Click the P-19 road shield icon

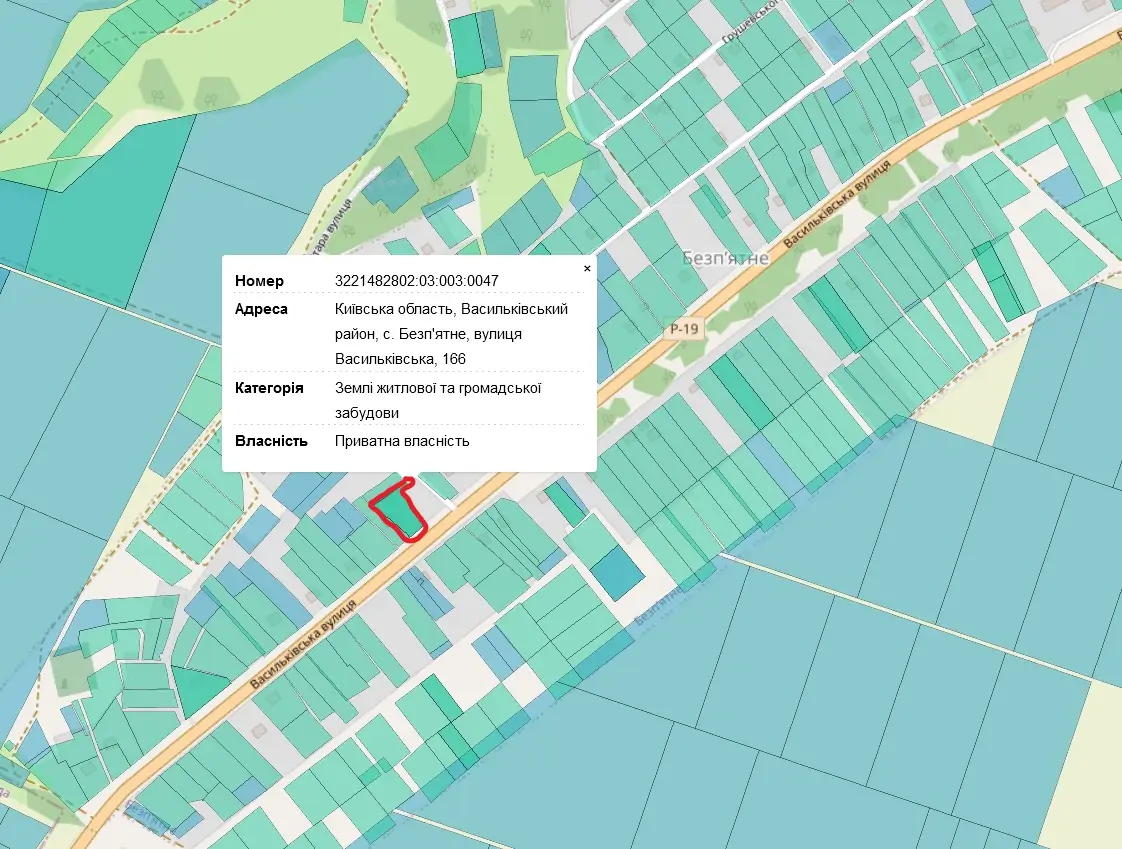pos(683,329)
